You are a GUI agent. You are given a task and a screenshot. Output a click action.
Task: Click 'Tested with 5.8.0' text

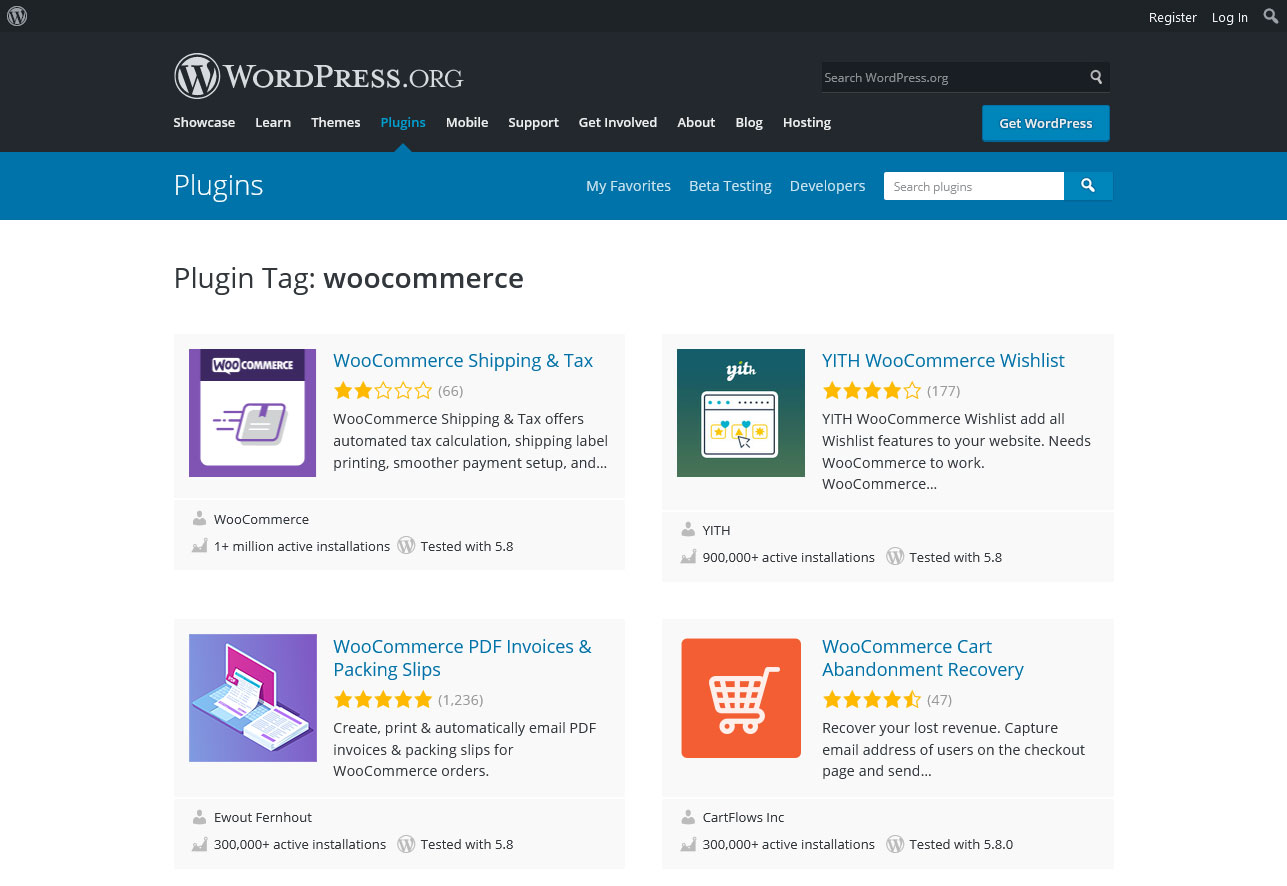pyautogui.click(x=961, y=844)
